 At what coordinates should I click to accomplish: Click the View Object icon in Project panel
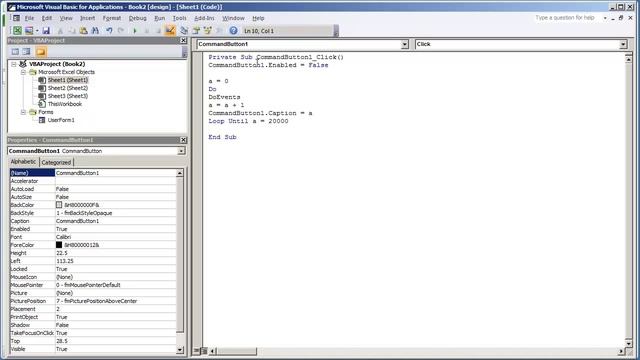pos(27,52)
